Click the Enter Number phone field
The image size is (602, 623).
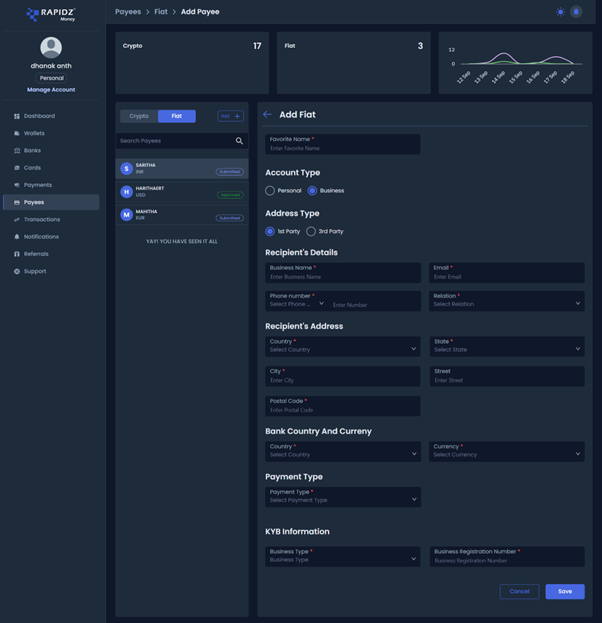(375, 305)
